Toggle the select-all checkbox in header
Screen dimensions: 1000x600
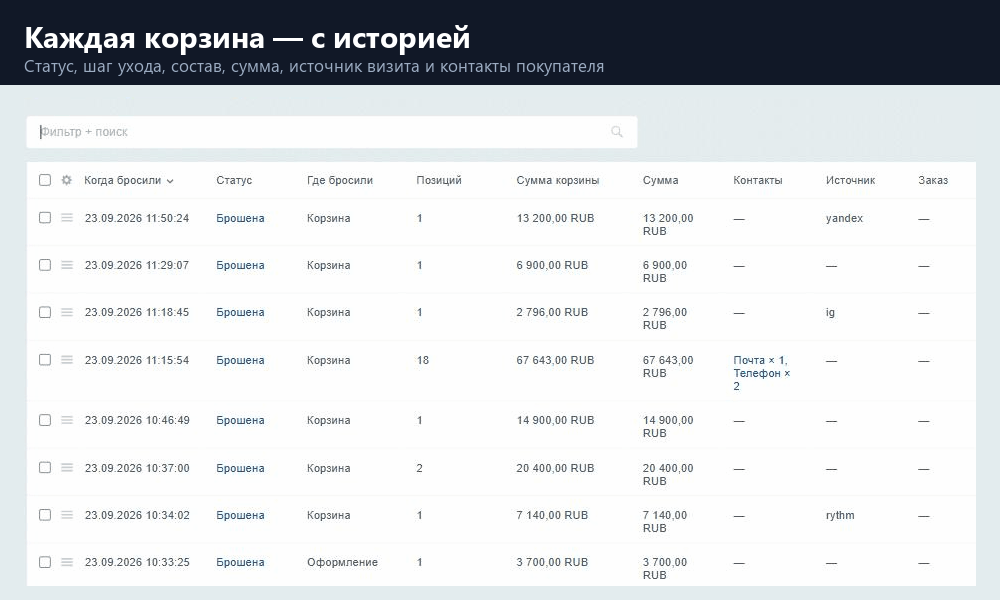click(x=45, y=180)
